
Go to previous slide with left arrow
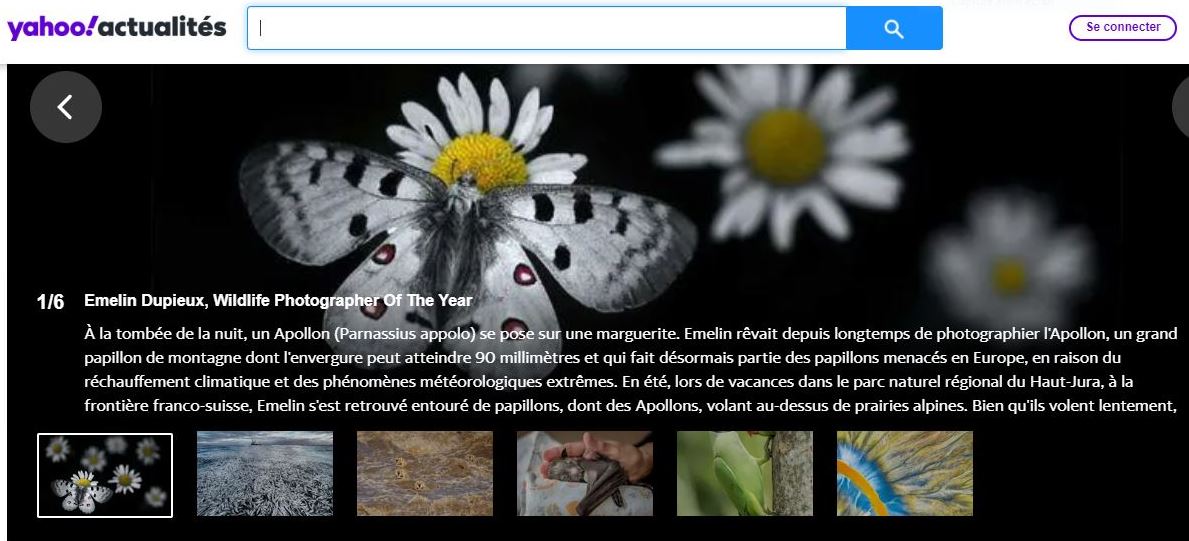[66, 107]
